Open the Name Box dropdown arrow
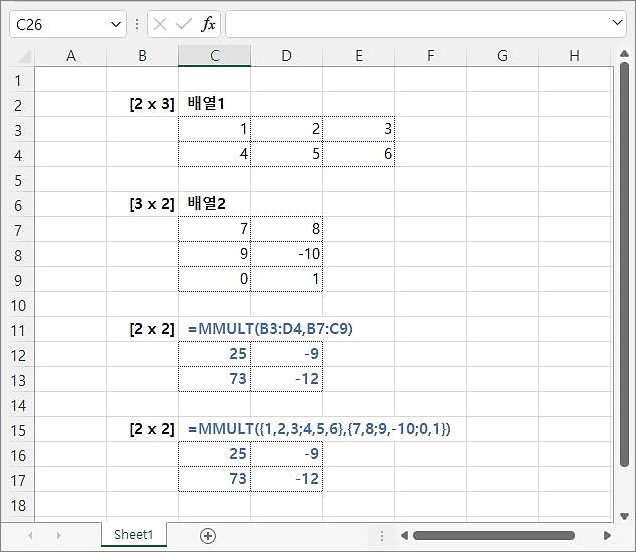The image size is (636, 552). click(116, 24)
